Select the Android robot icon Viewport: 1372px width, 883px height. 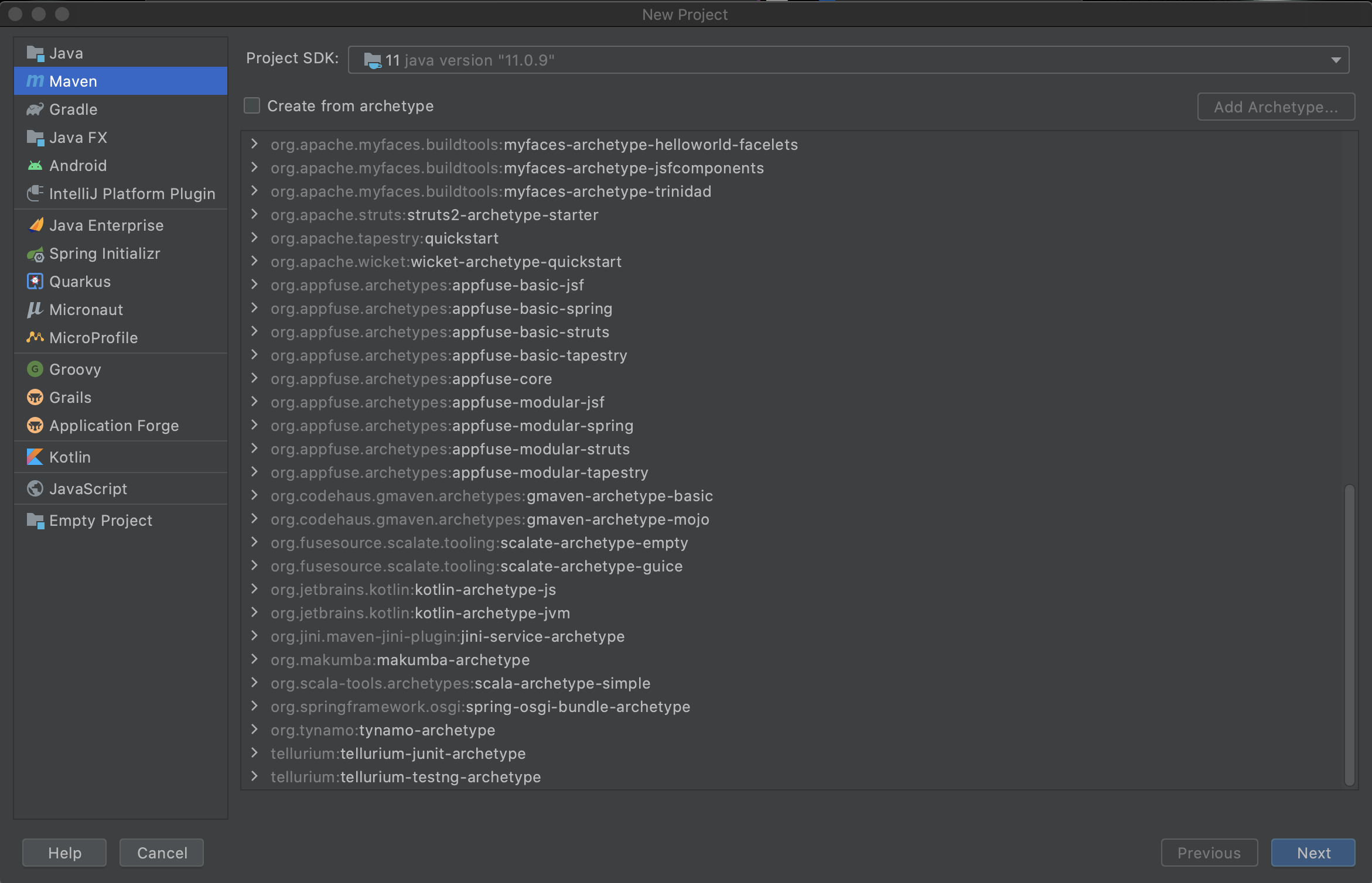point(35,166)
